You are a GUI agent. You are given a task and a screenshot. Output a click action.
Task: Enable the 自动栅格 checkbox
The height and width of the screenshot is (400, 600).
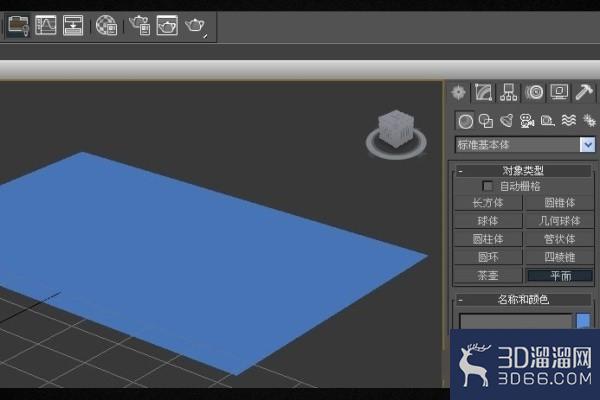(x=488, y=186)
